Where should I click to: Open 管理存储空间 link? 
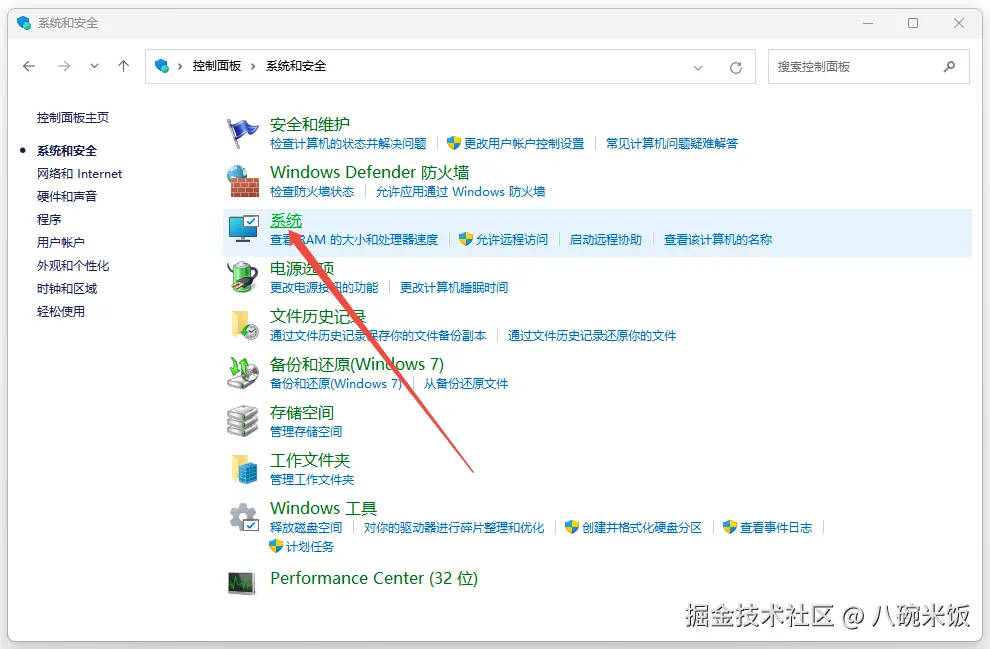306,431
